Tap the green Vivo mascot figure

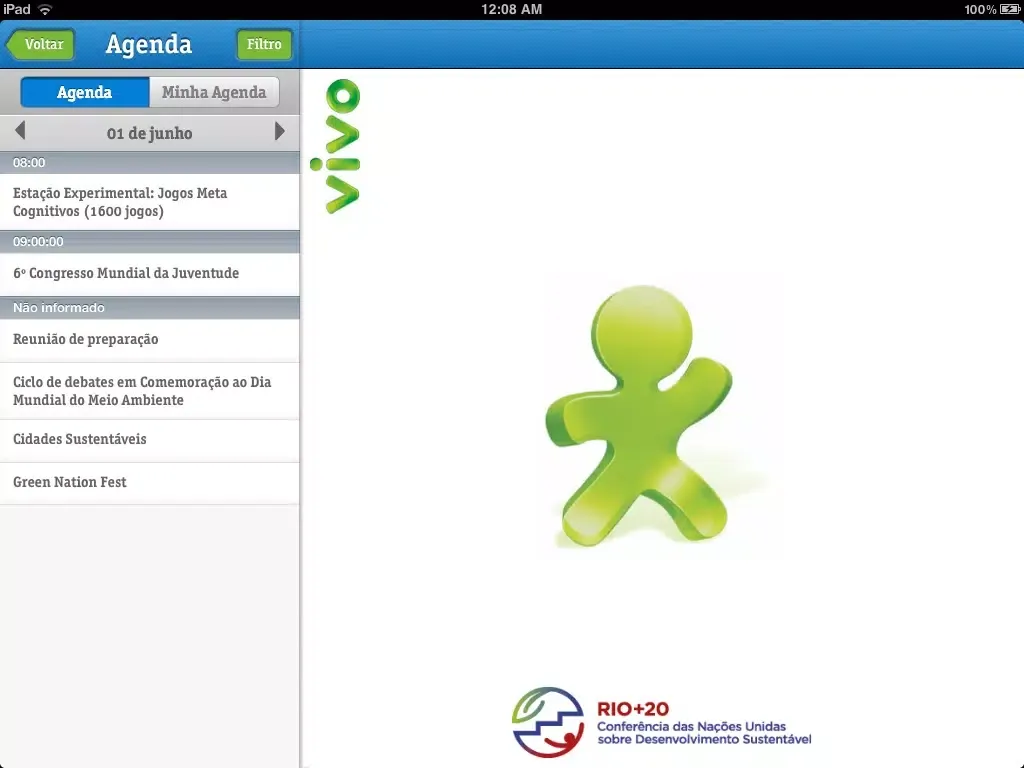[639, 416]
